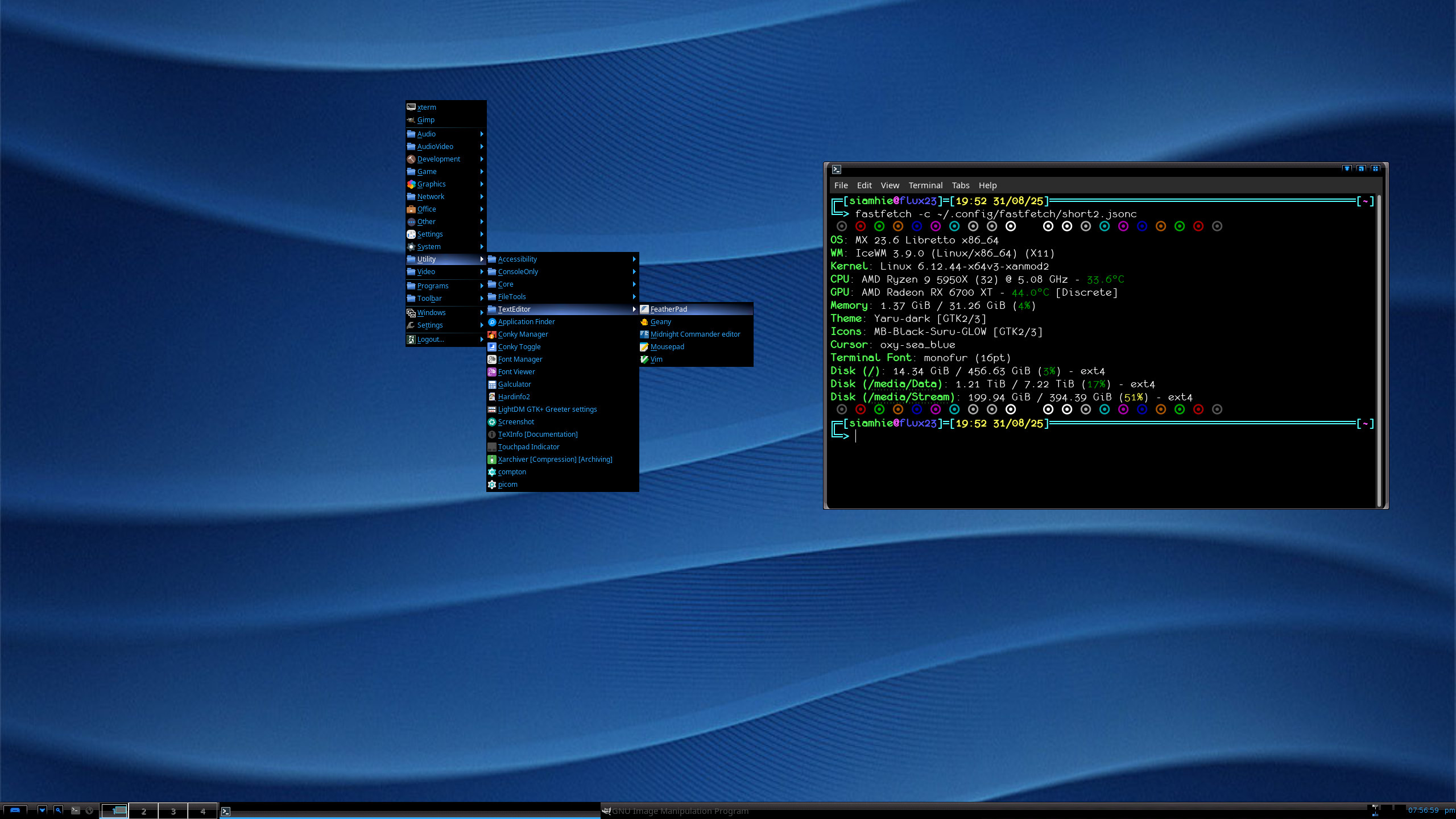This screenshot has height=819, width=1456.
Task: Click the show desktop taskbar icon
Action: 15,810
